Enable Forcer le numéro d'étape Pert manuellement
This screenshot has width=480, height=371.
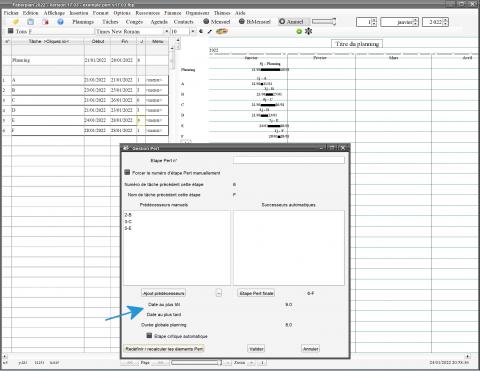tap(127, 172)
